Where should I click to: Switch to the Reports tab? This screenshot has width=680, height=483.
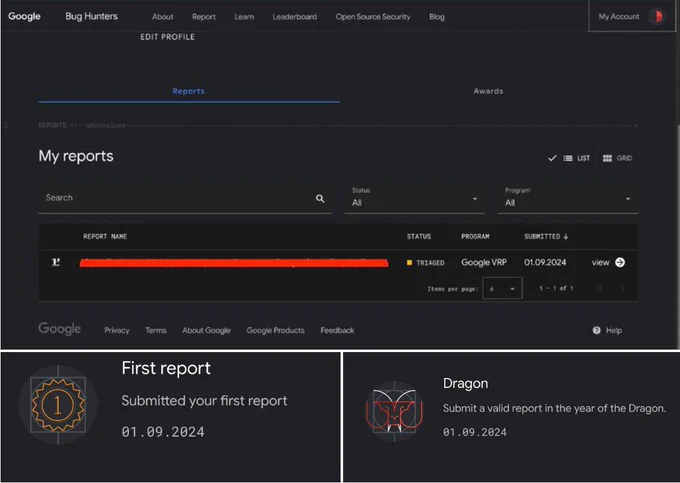pyautogui.click(x=189, y=91)
